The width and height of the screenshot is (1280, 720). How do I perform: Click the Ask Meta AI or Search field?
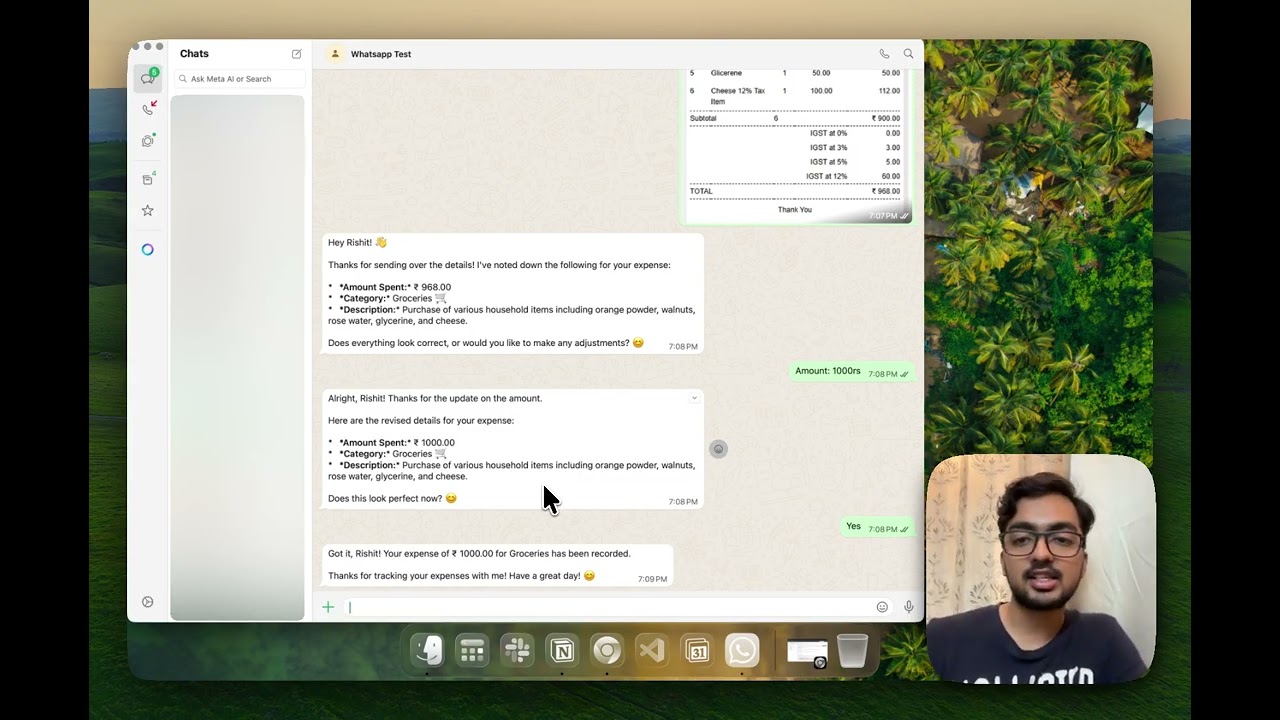pos(238,79)
